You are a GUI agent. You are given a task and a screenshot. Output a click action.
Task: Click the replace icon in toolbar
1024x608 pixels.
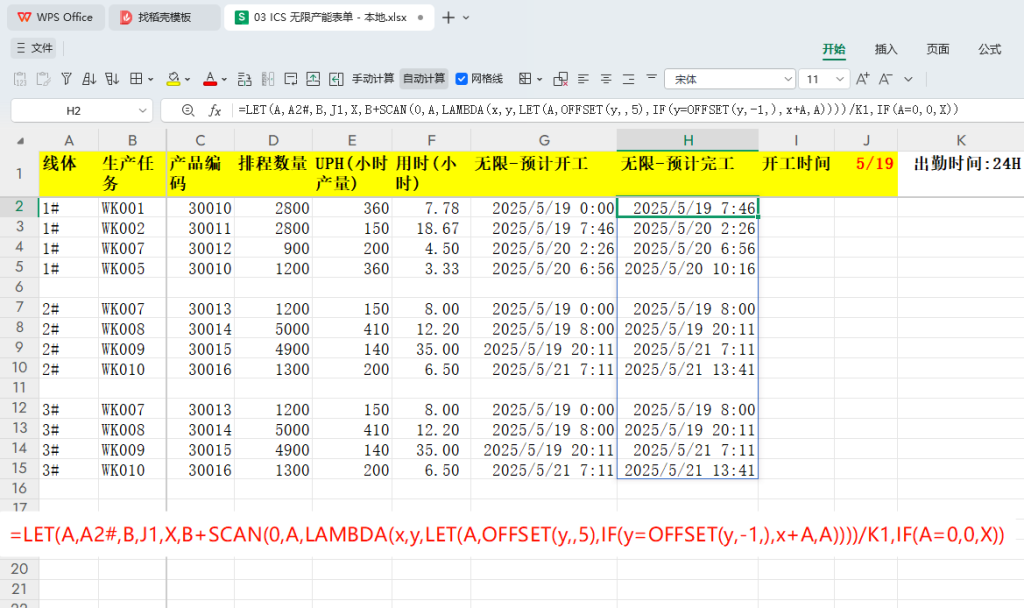[245, 79]
